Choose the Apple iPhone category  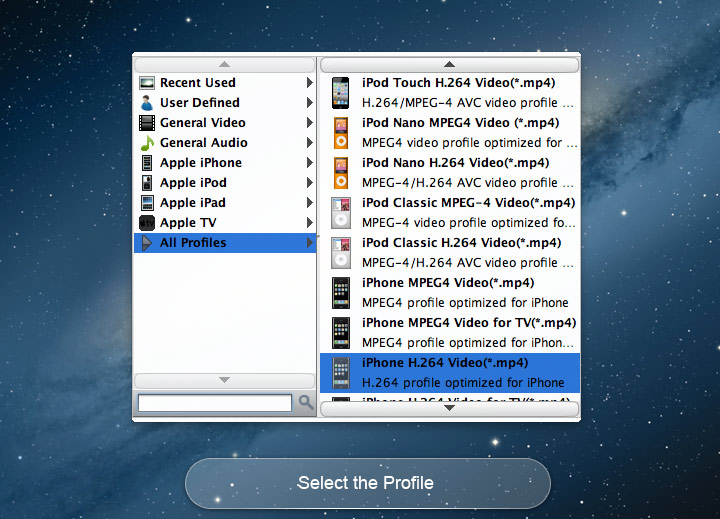click(225, 163)
